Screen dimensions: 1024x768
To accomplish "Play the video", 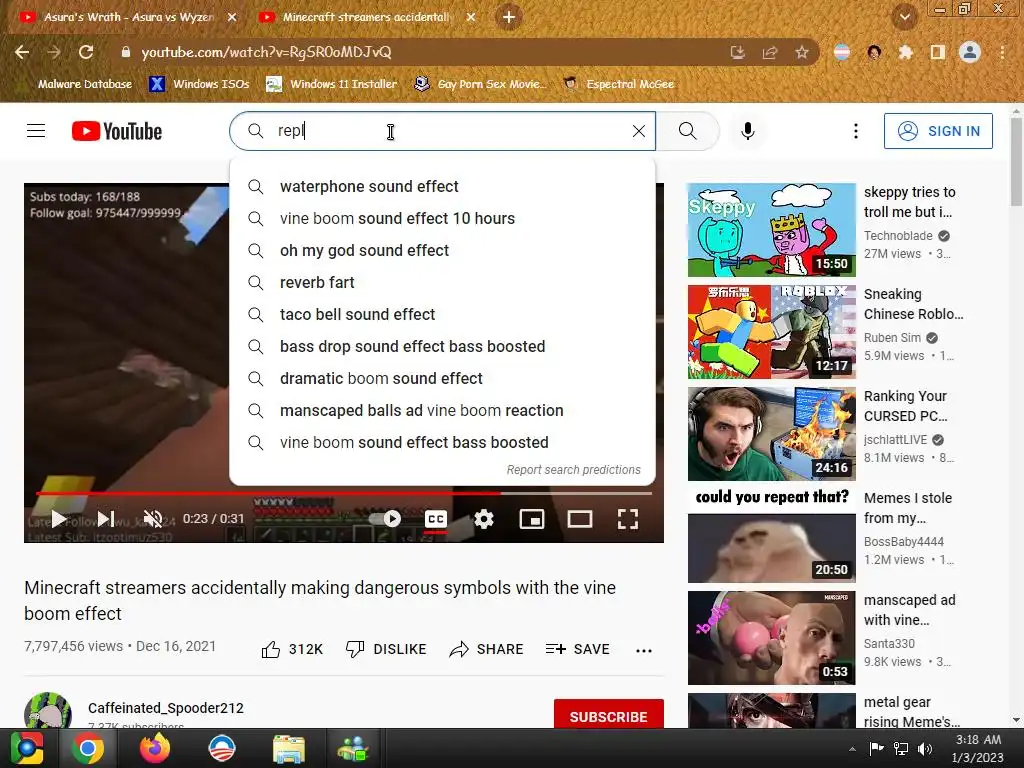I will click(59, 519).
